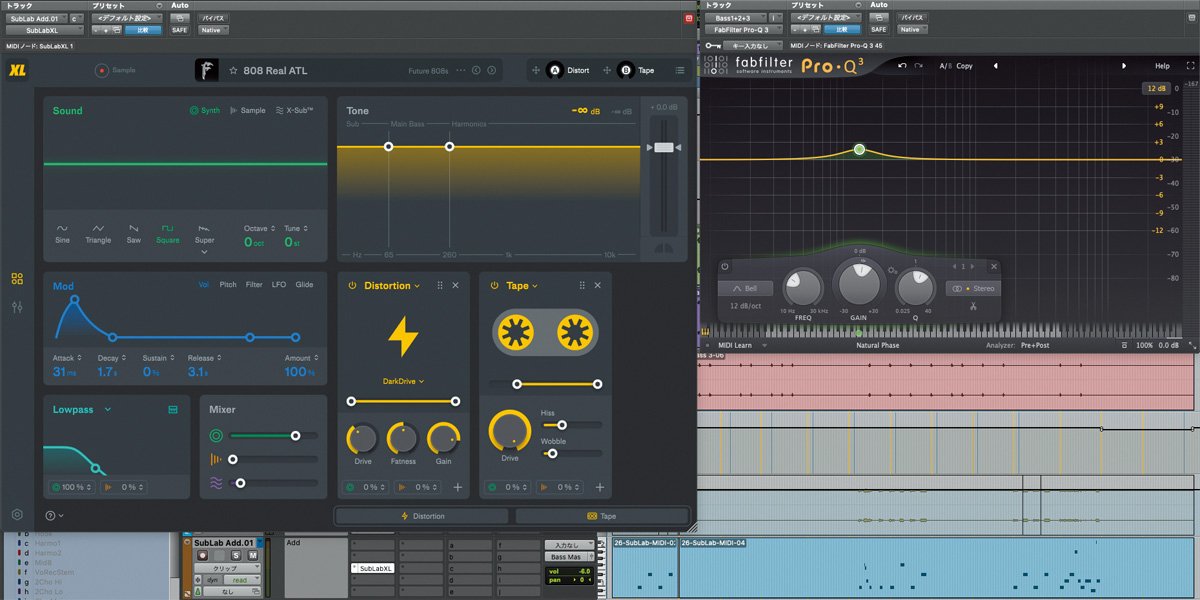Select the Tape tab at bottom
The height and width of the screenshot is (600, 1200).
pyautogui.click(x=601, y=516)
